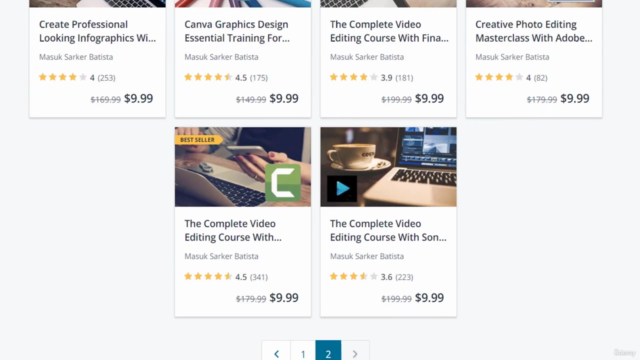
Task: Select page 1 in pagination
Action: (303, 352)
